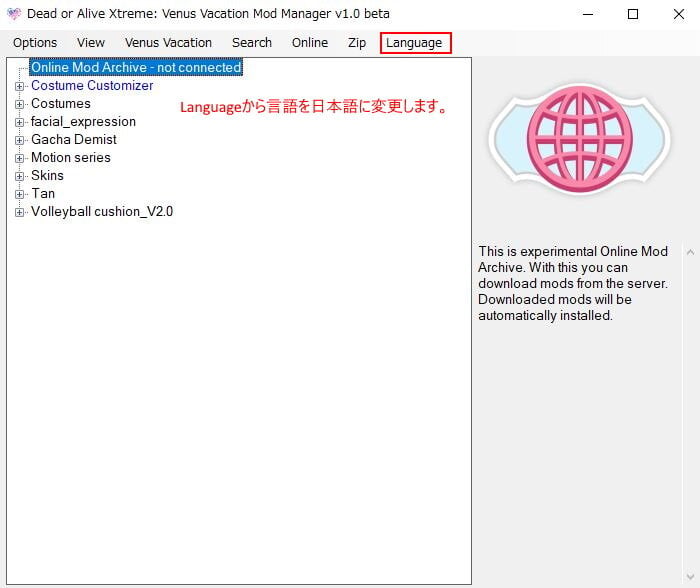The image size is (700, 588).
Task: Select the Costumes tree item
Action: [61, 104]
